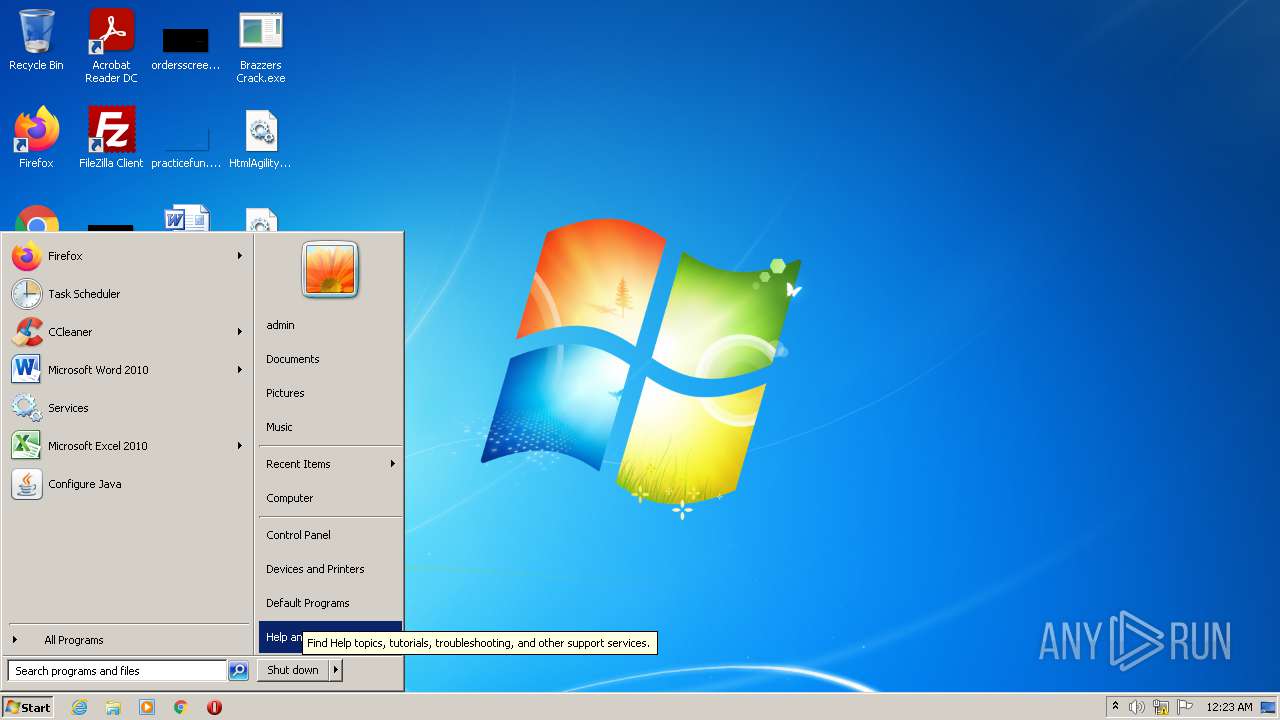Select the HtmlAgility... desktop file
This screenshot has height=720, width=1280.
pos(261,138)
